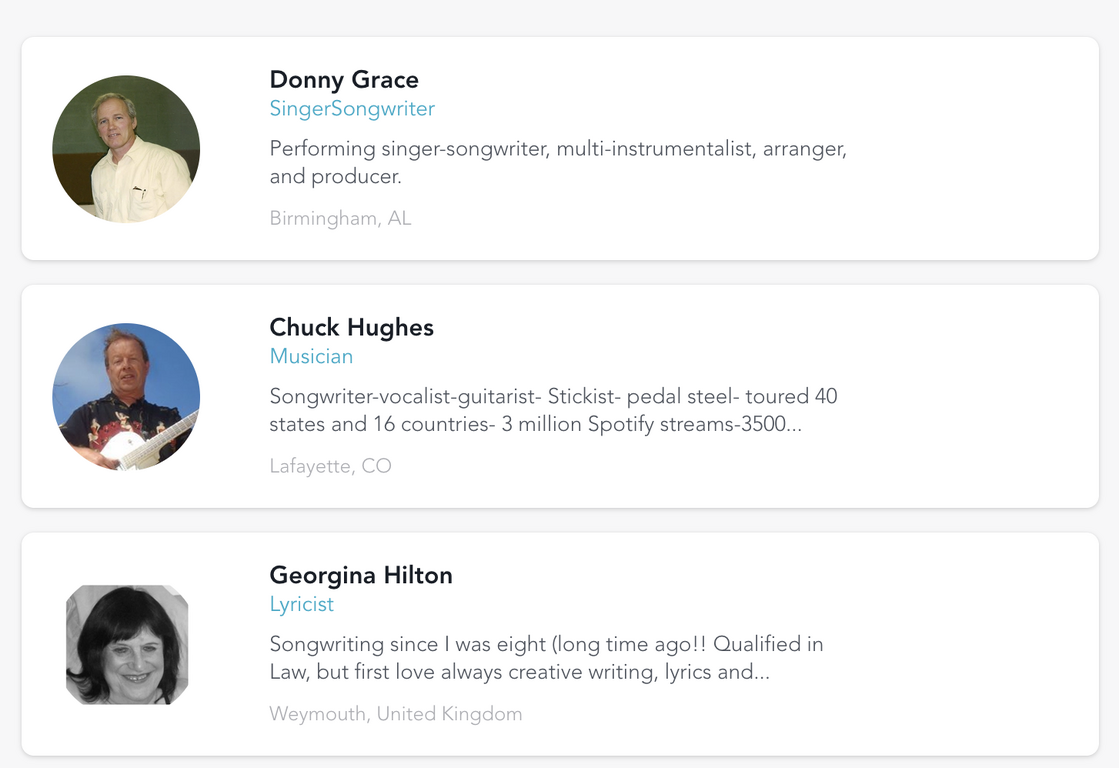
Task: Click the Chuck Hughes name heading
Action: tap(352, 328)
